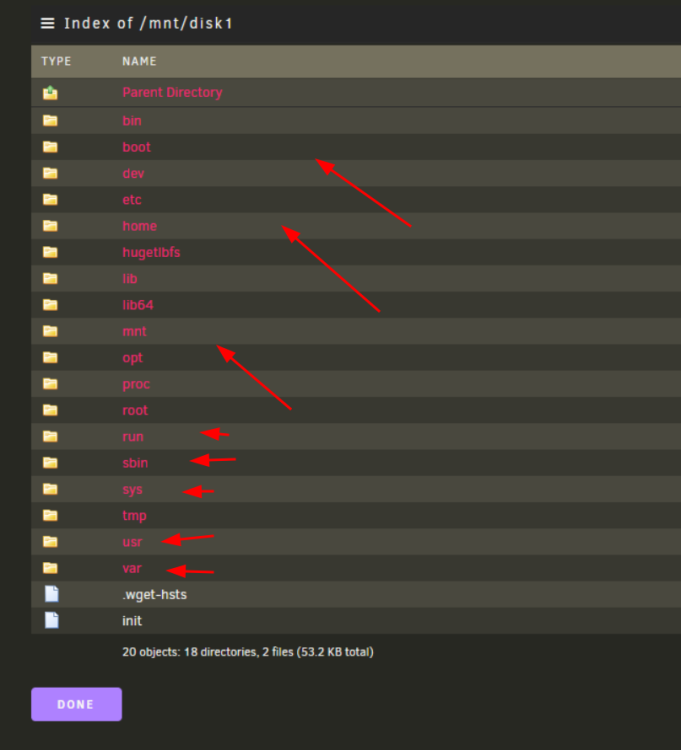The image size is (681, 750).
Task: Click the folder icon beside mnt
Action: tap(50, 331)
